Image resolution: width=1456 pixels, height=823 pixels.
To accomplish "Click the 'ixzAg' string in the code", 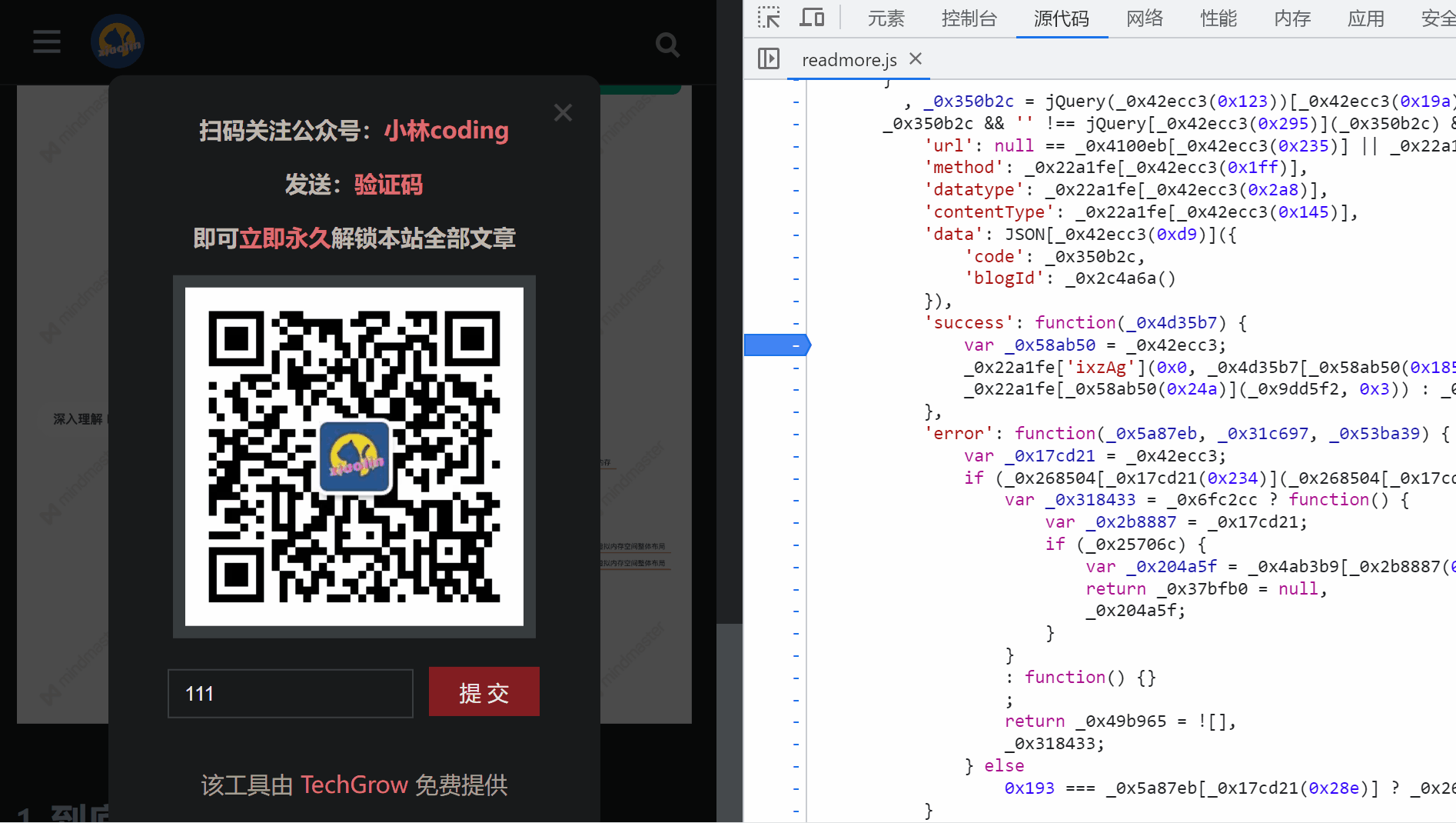I will (x=1101, y=368).
